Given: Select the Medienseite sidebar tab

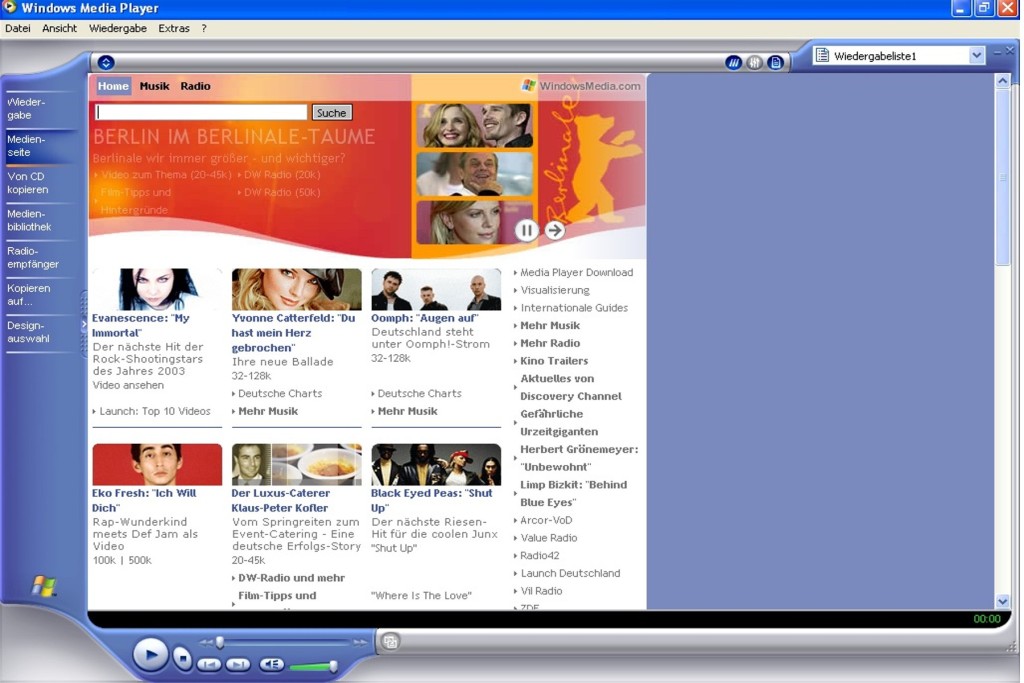Looking at the screenshot, I should pyautogui.click(x=40, y=146).
